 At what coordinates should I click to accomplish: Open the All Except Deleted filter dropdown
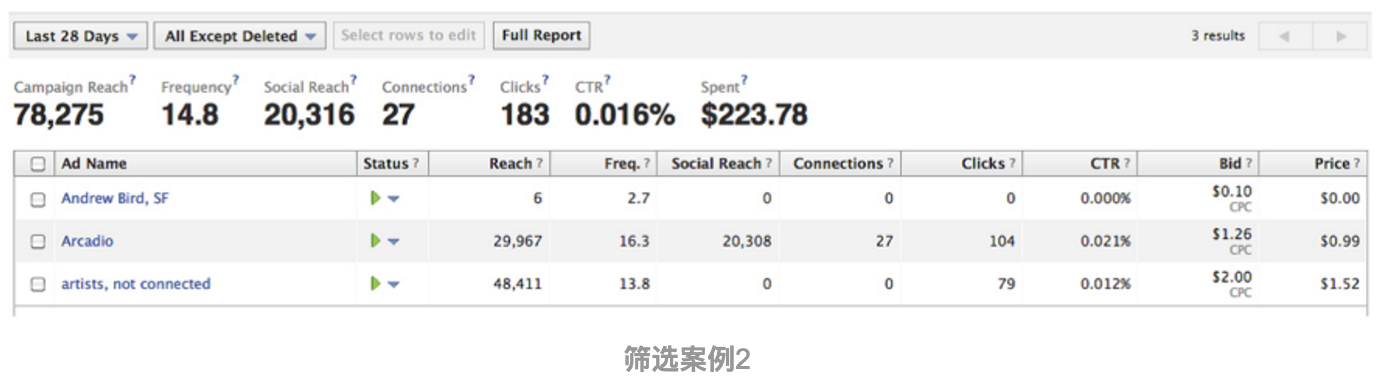[x=240, y=36]
